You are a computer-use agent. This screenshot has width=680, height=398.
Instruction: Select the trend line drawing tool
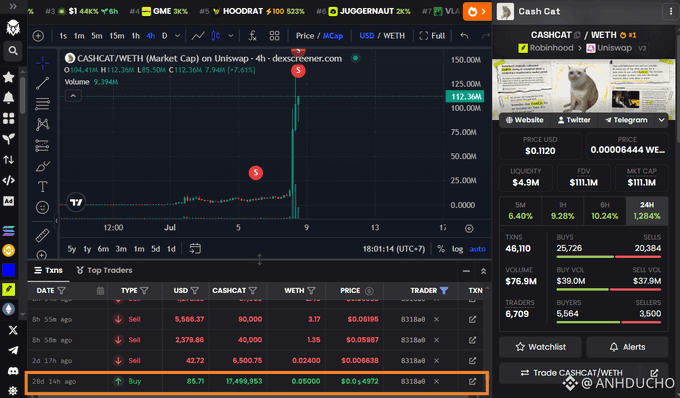(x=42, y=83)
